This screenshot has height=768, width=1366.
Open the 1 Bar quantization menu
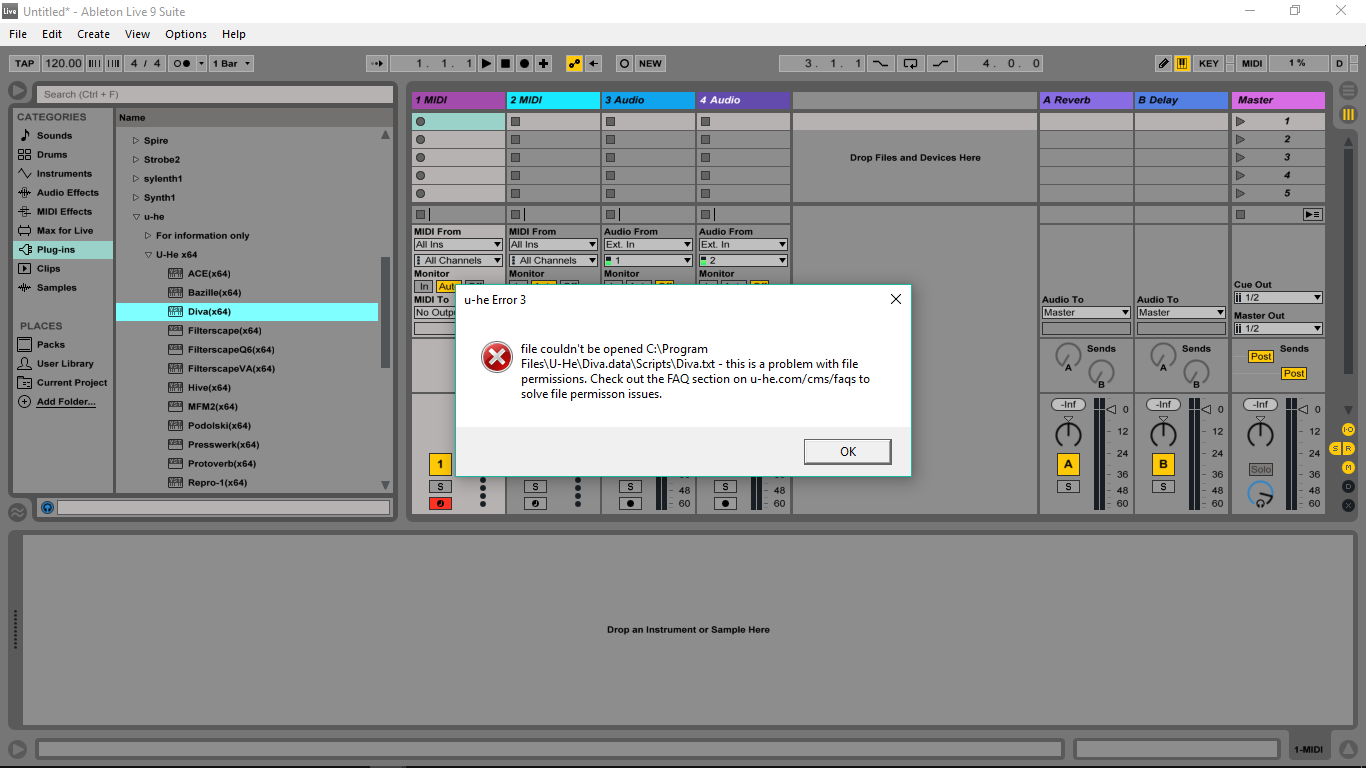tap(231, 63)
